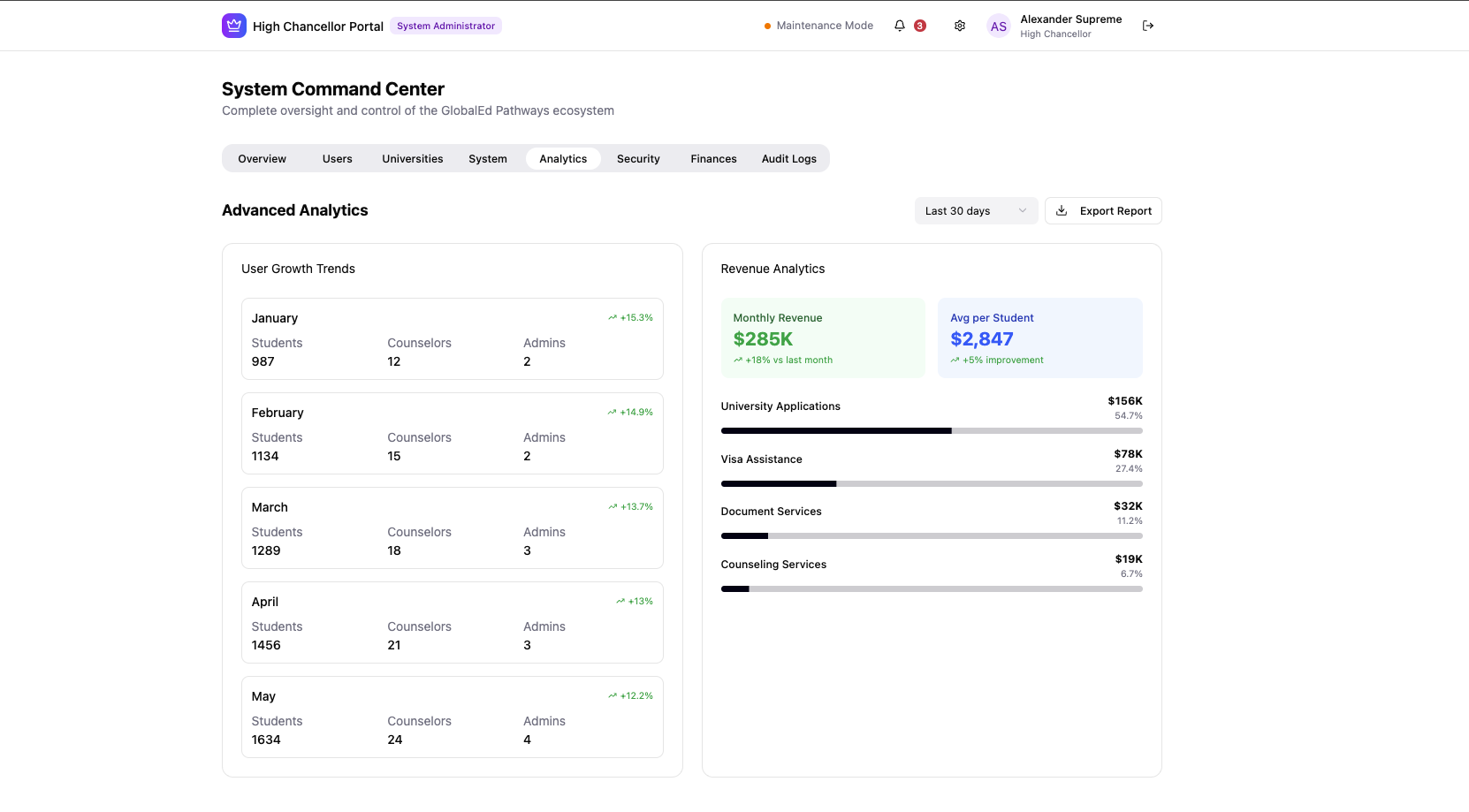The image size is (1469, 812).
Task: Click the red notification count badge
Action: [x=920, y=26]
